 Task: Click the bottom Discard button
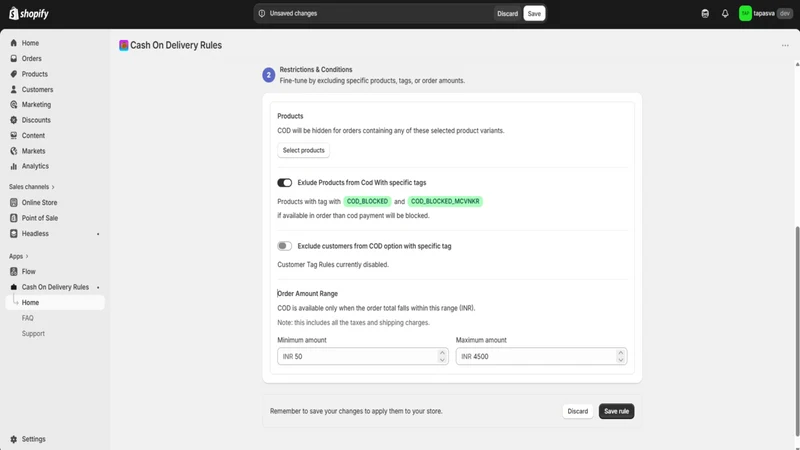click(x=578, y=411)
